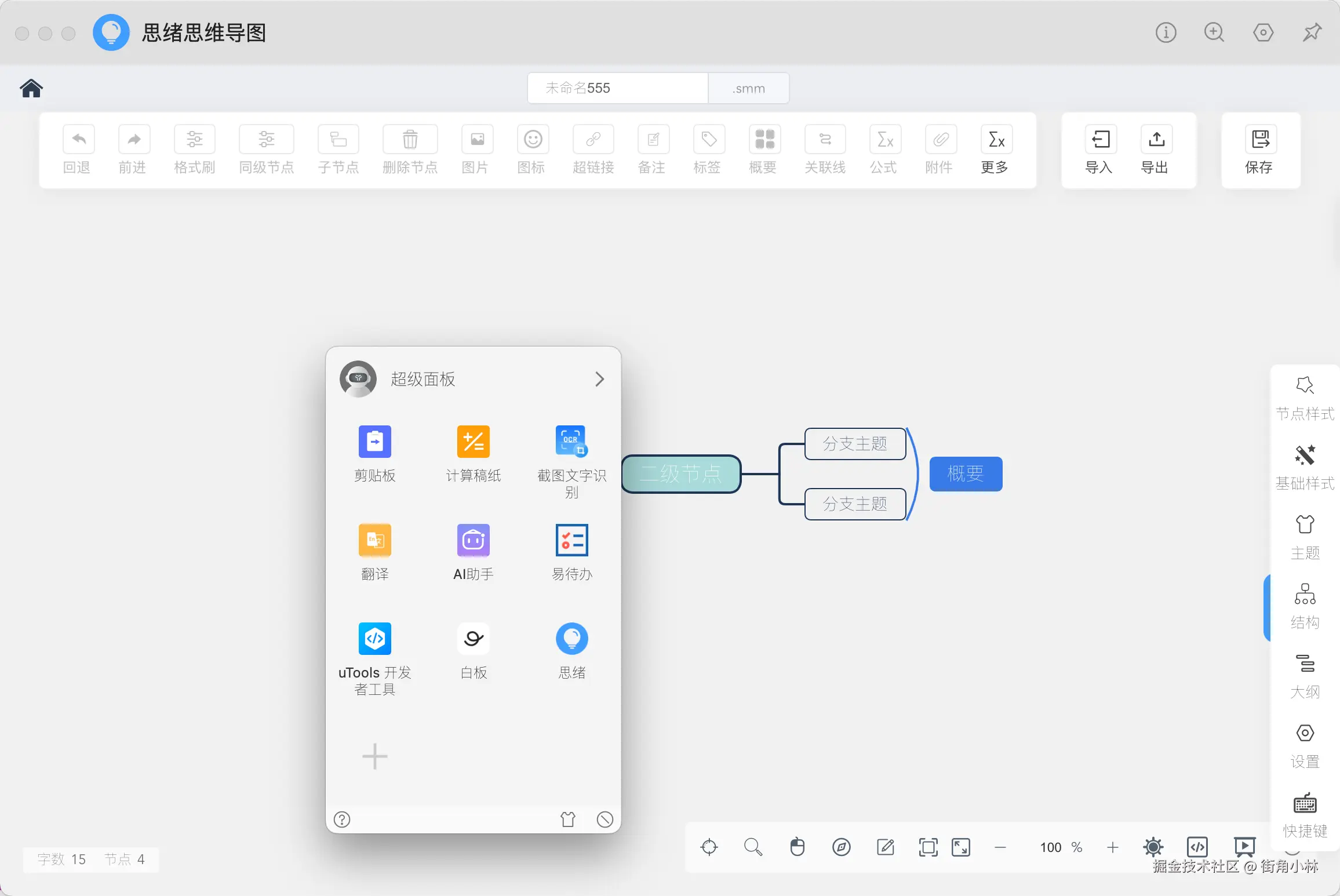The width and height of the screenshot is (1340, 896).
Task: Click the zoom in plus button
Action: pyautogui.click(x=1112, y=847)
